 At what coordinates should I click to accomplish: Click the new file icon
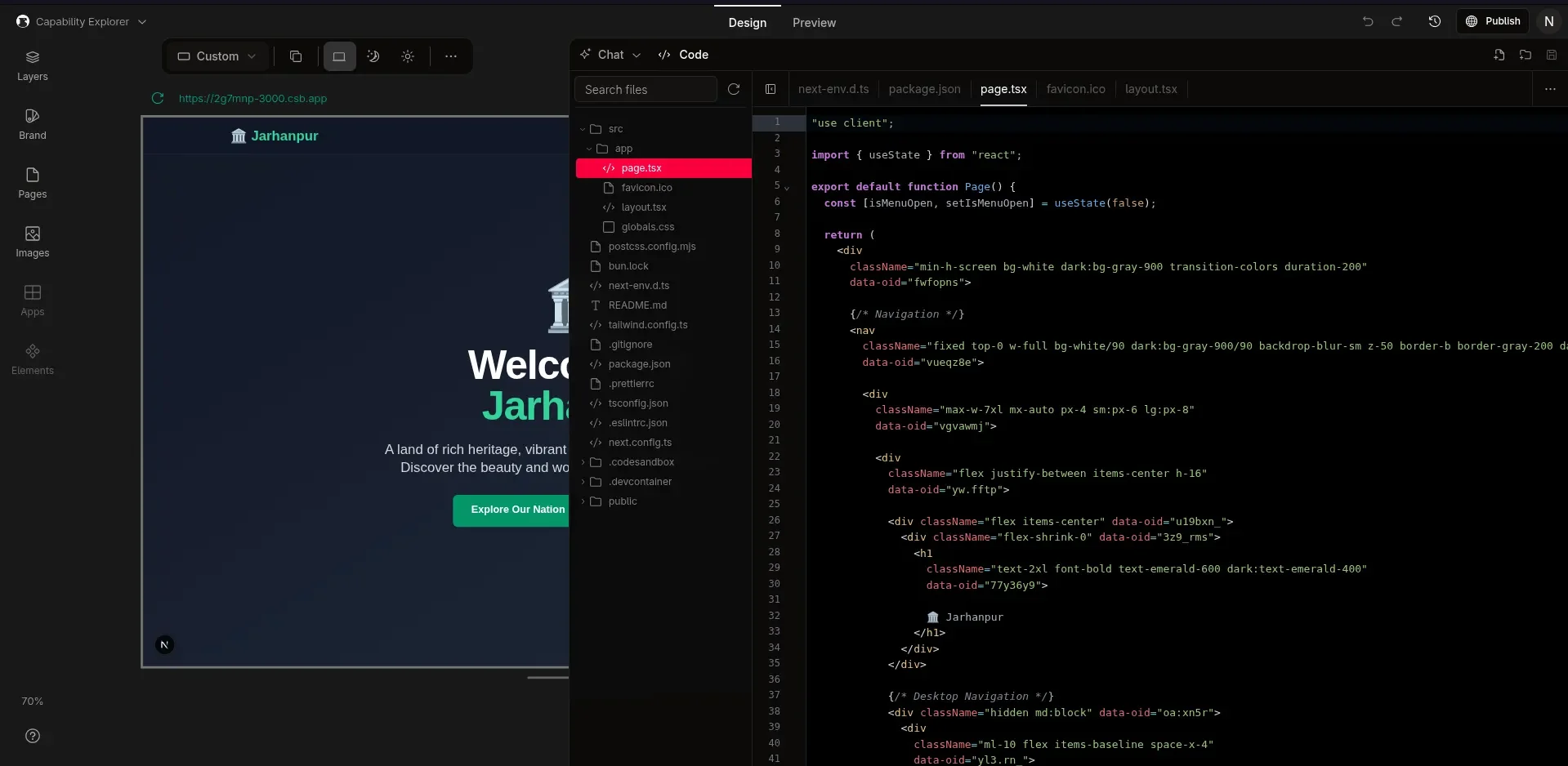click(x=1499, y=55)
